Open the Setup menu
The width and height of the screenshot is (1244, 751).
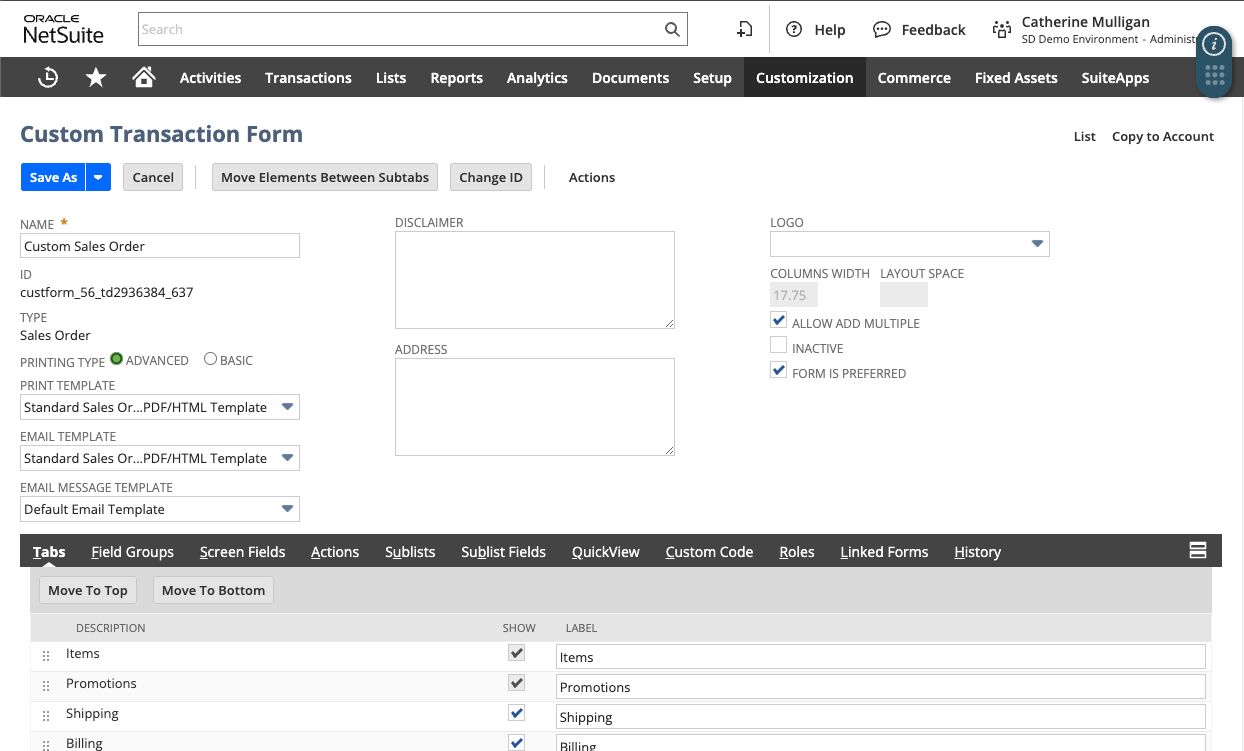coord(712,77)
